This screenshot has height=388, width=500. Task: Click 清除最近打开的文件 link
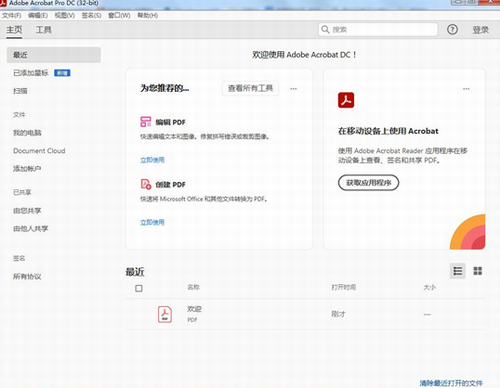coord(451,383)
